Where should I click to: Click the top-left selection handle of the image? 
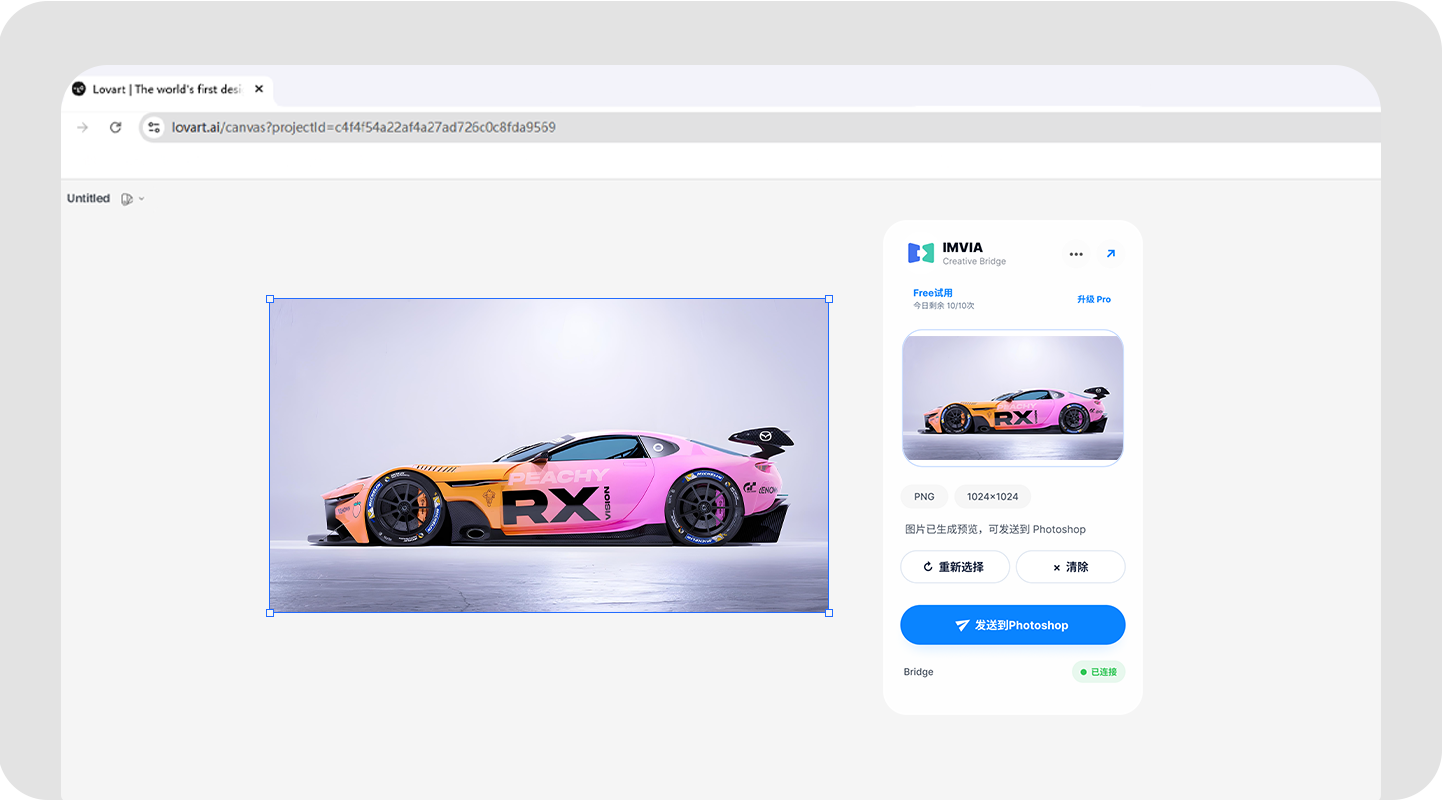(270, 299)
